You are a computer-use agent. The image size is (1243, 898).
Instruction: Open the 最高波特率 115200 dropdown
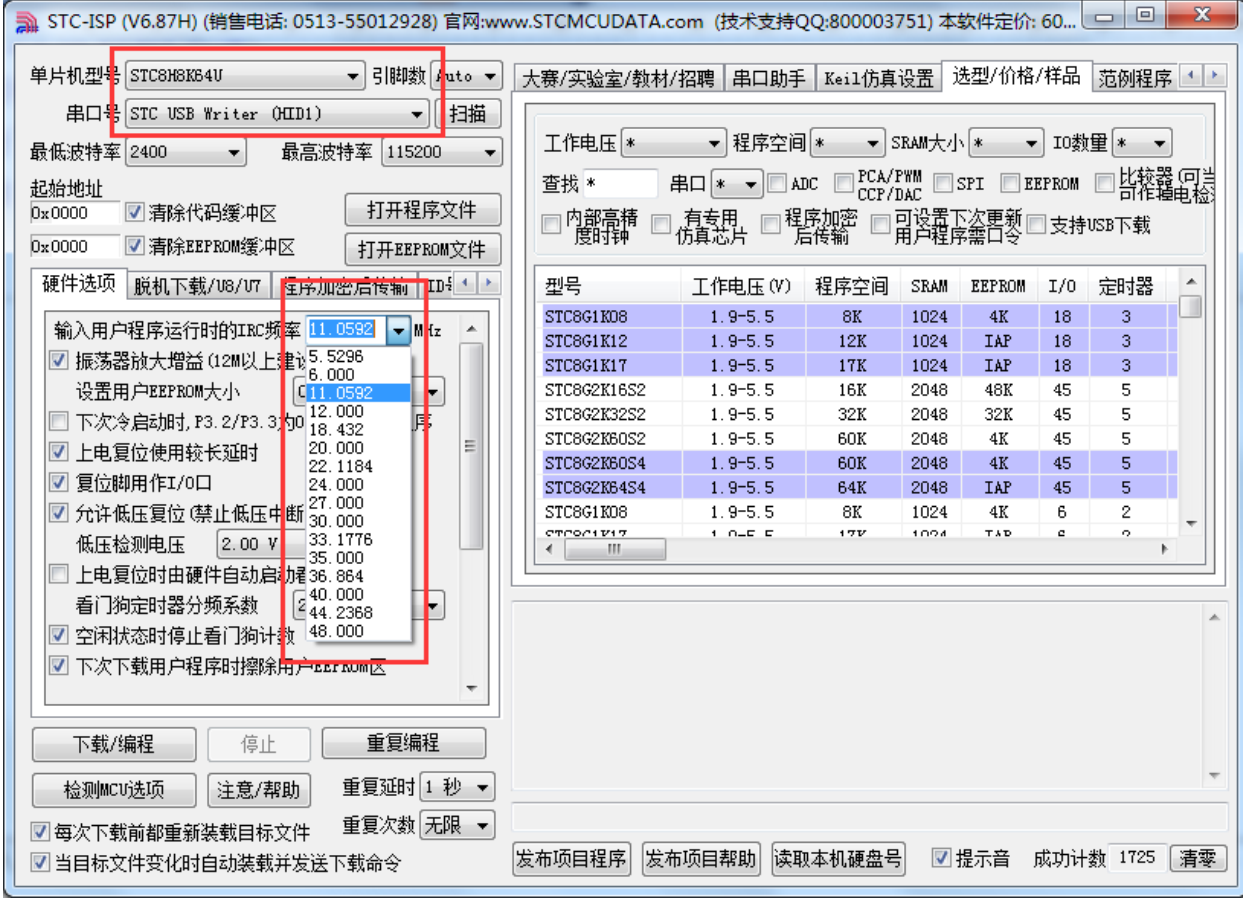click(441, 152)
